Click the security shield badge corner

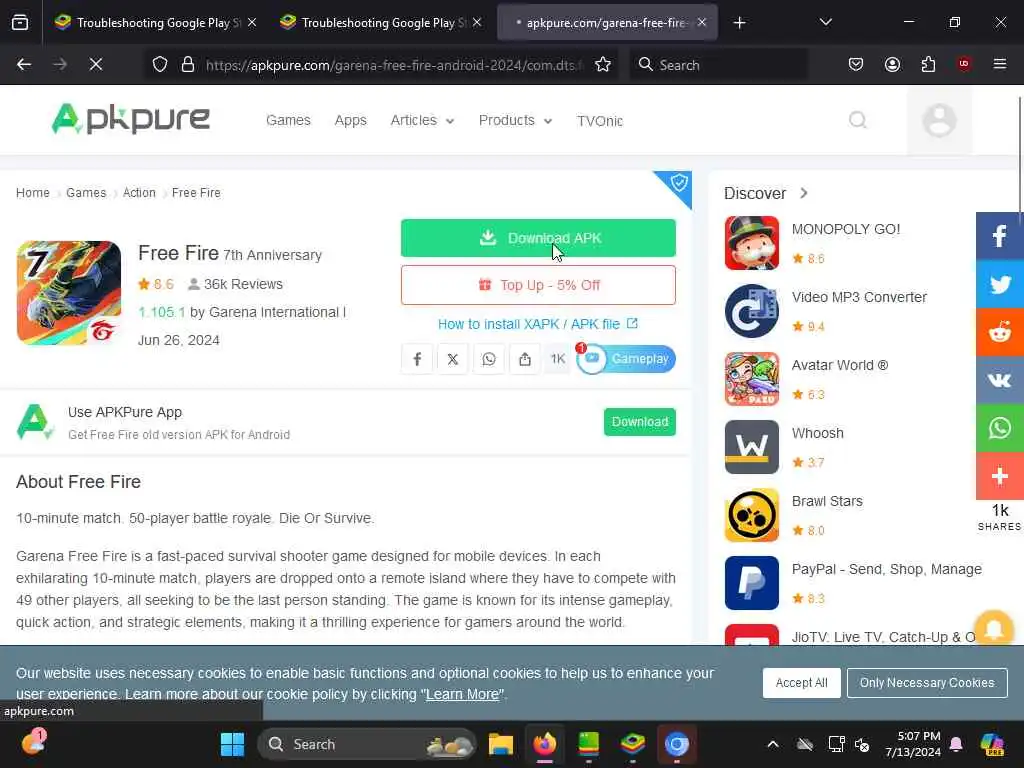coord(679,183)
